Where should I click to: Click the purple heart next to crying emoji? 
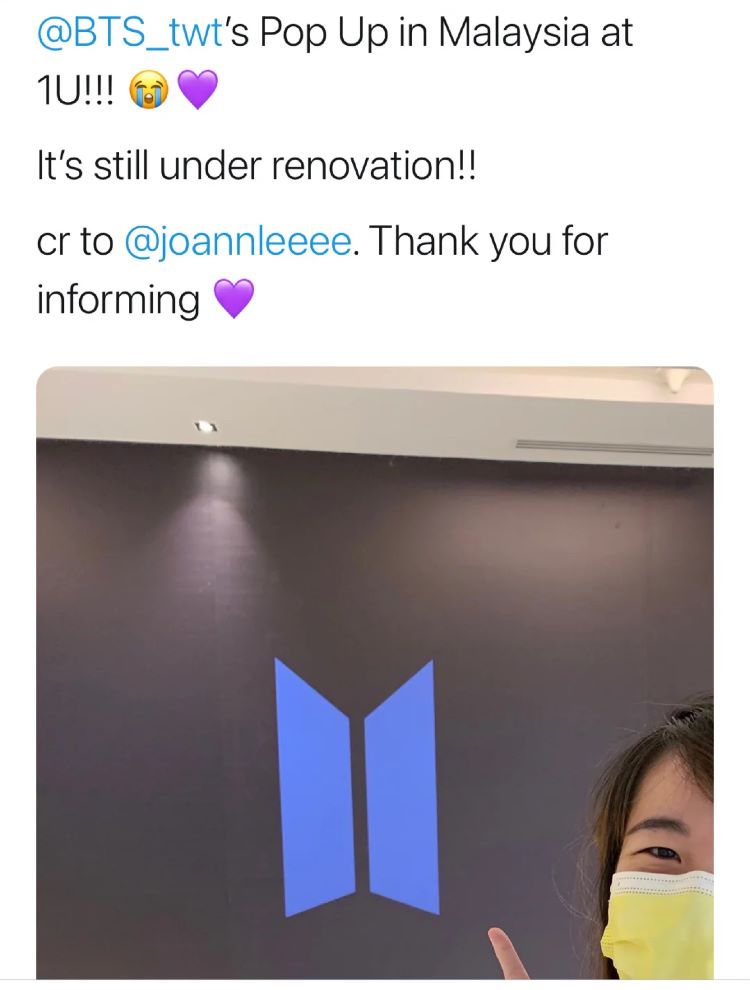click(x=198, y=90)
